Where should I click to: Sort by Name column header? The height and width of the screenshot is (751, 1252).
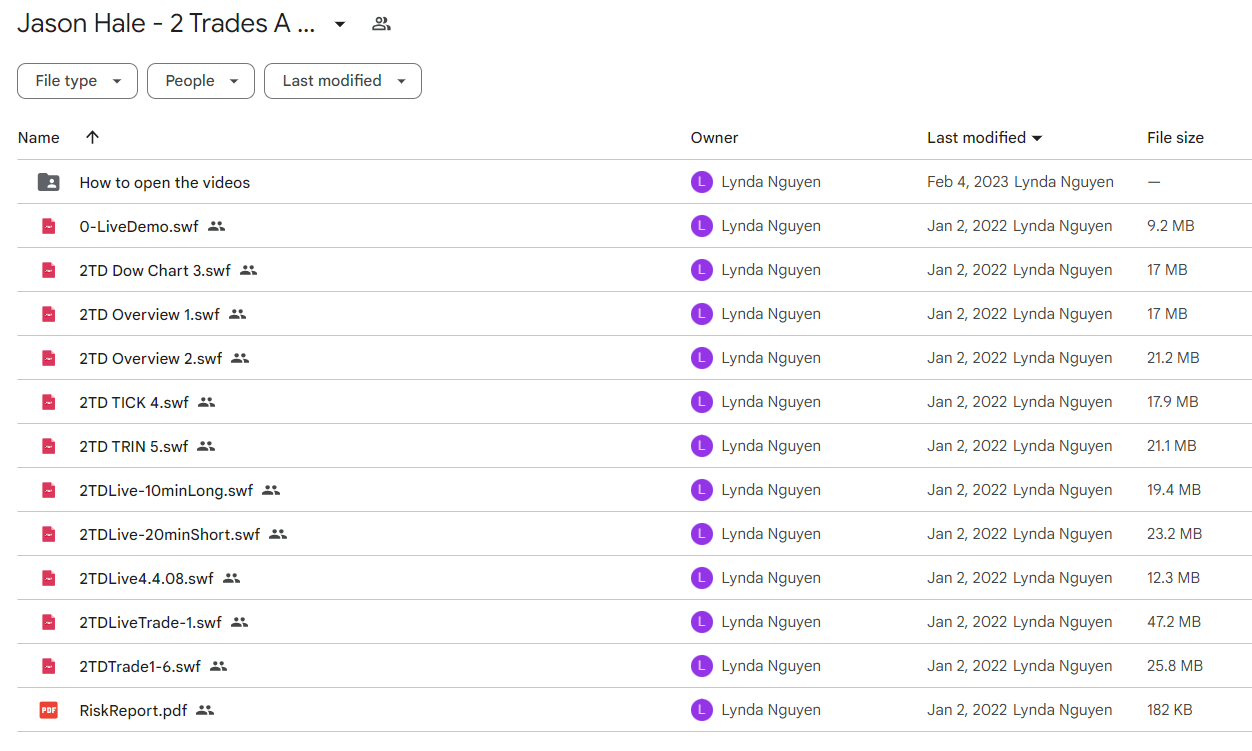pos(39,138)
